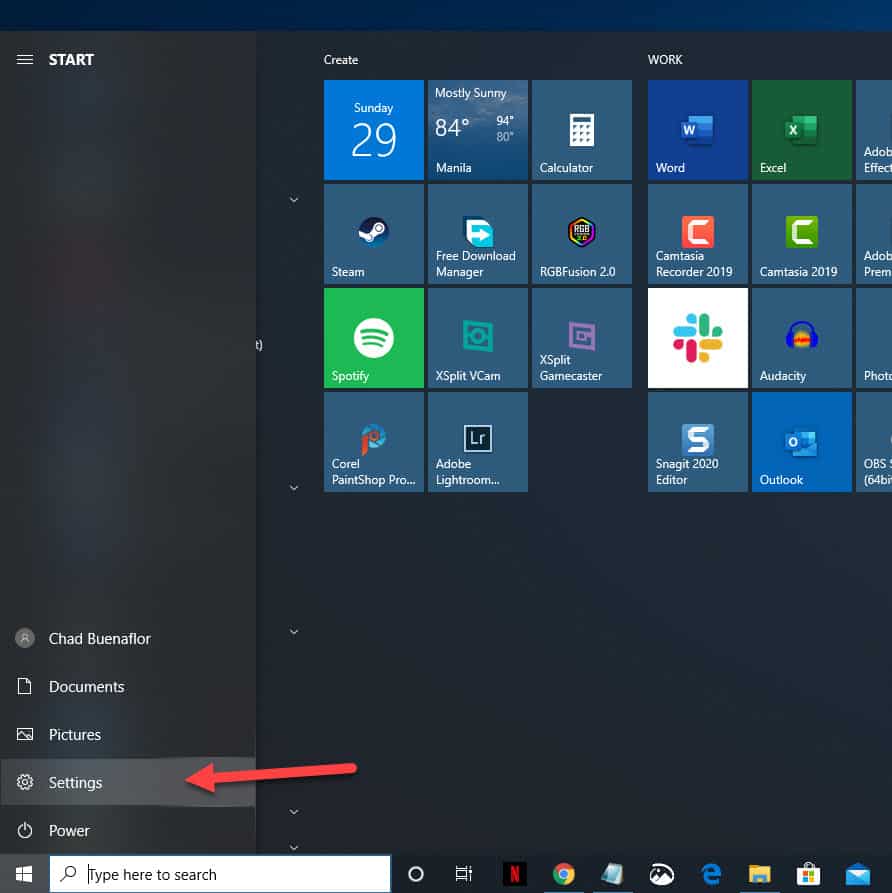This screenshot has height=893, width=892.
Task: Click the WORK group header
Action: pyautogui.click(x=665, y=59)
